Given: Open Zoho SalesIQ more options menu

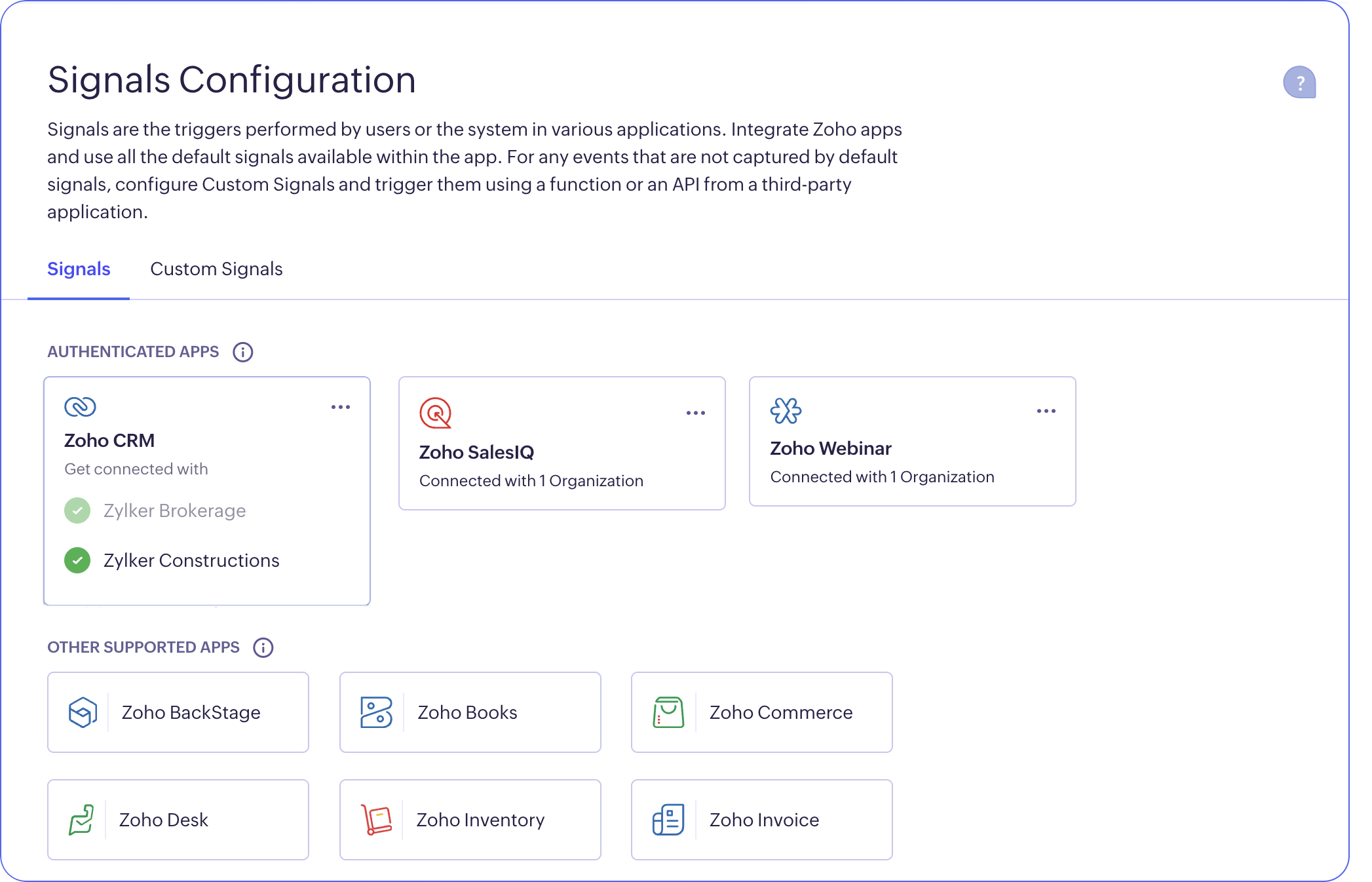Looking at the screenshot, I should (x=696, y=413).
